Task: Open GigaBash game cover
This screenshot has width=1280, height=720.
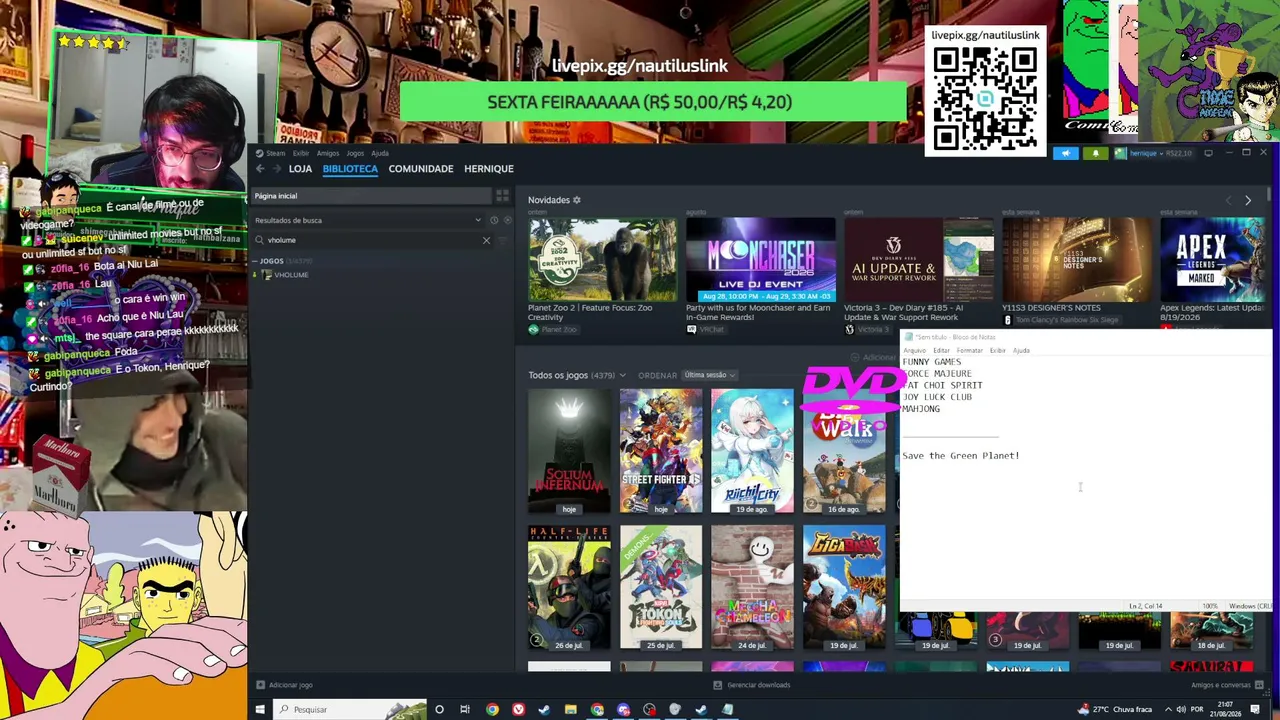Action: 844,587
